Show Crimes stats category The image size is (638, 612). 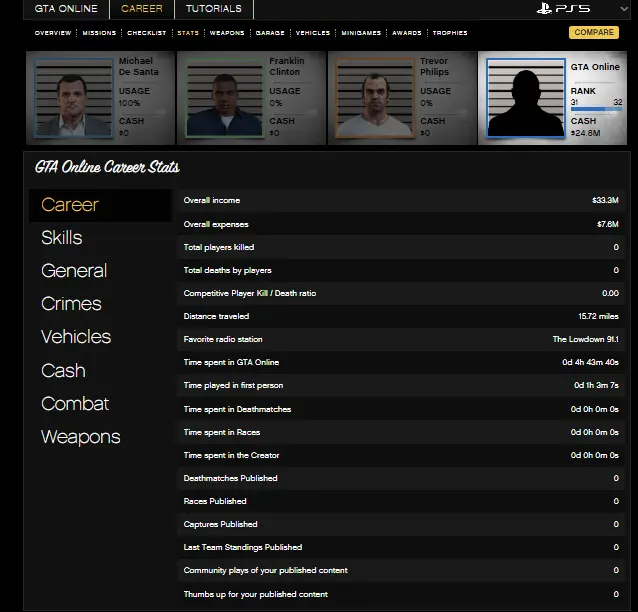pyautogui.click(x=71, y=304)
